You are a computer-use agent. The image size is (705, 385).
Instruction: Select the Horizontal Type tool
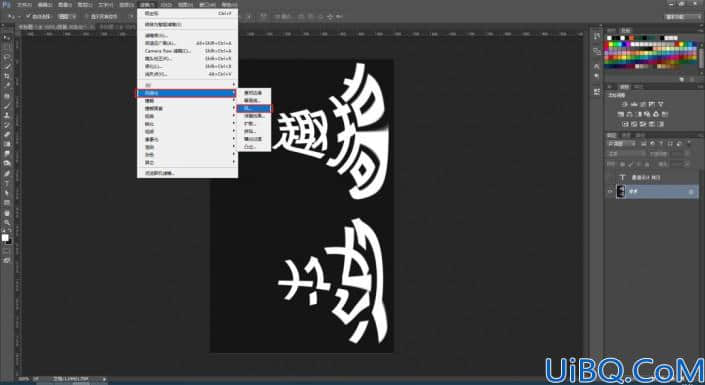(x=7, y=183)
